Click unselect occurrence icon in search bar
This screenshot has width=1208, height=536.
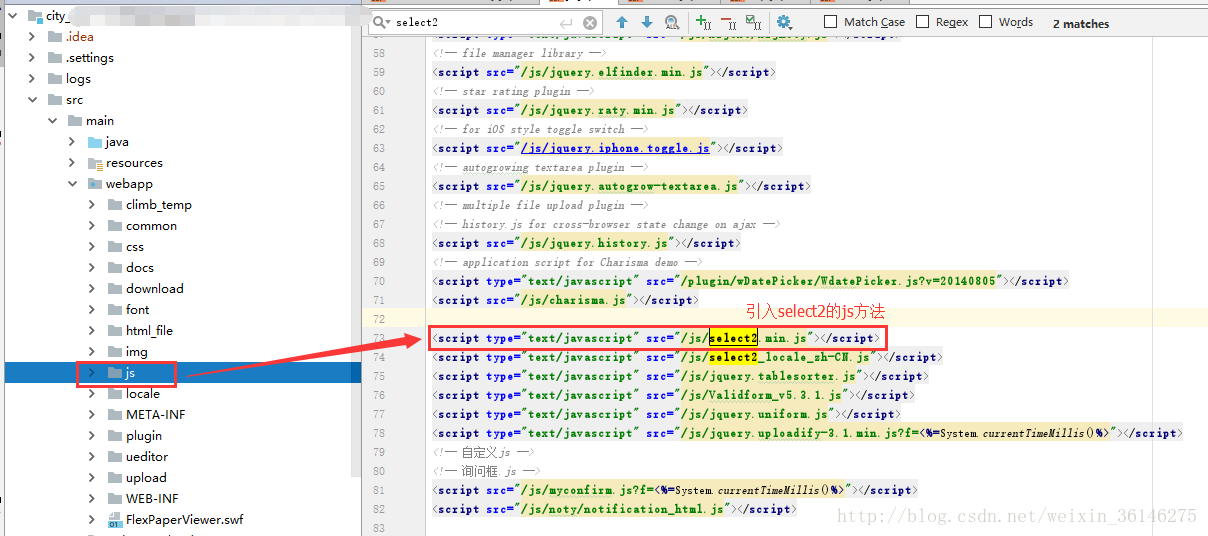(x=728, y=22)
